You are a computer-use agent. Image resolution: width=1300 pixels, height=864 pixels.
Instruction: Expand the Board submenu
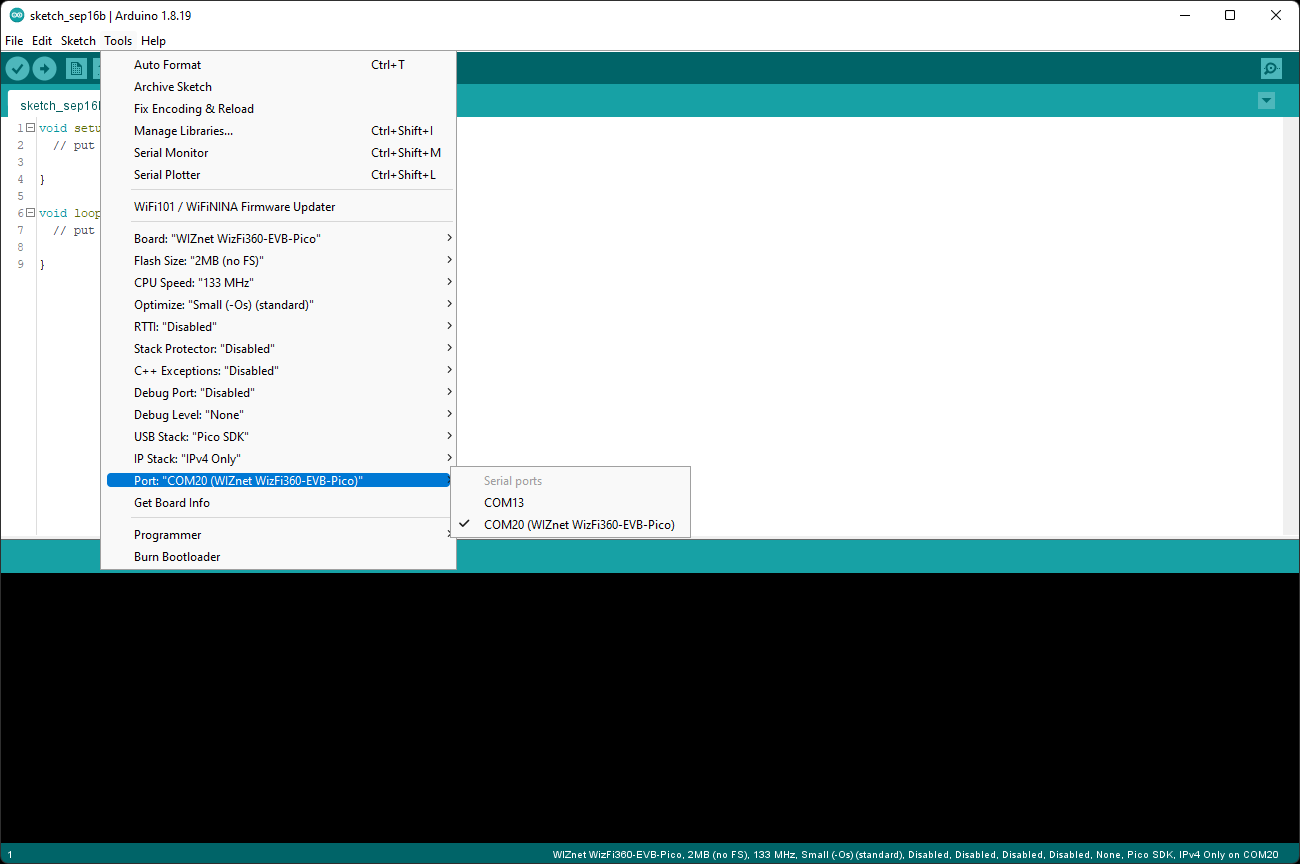tap(279, 239)
